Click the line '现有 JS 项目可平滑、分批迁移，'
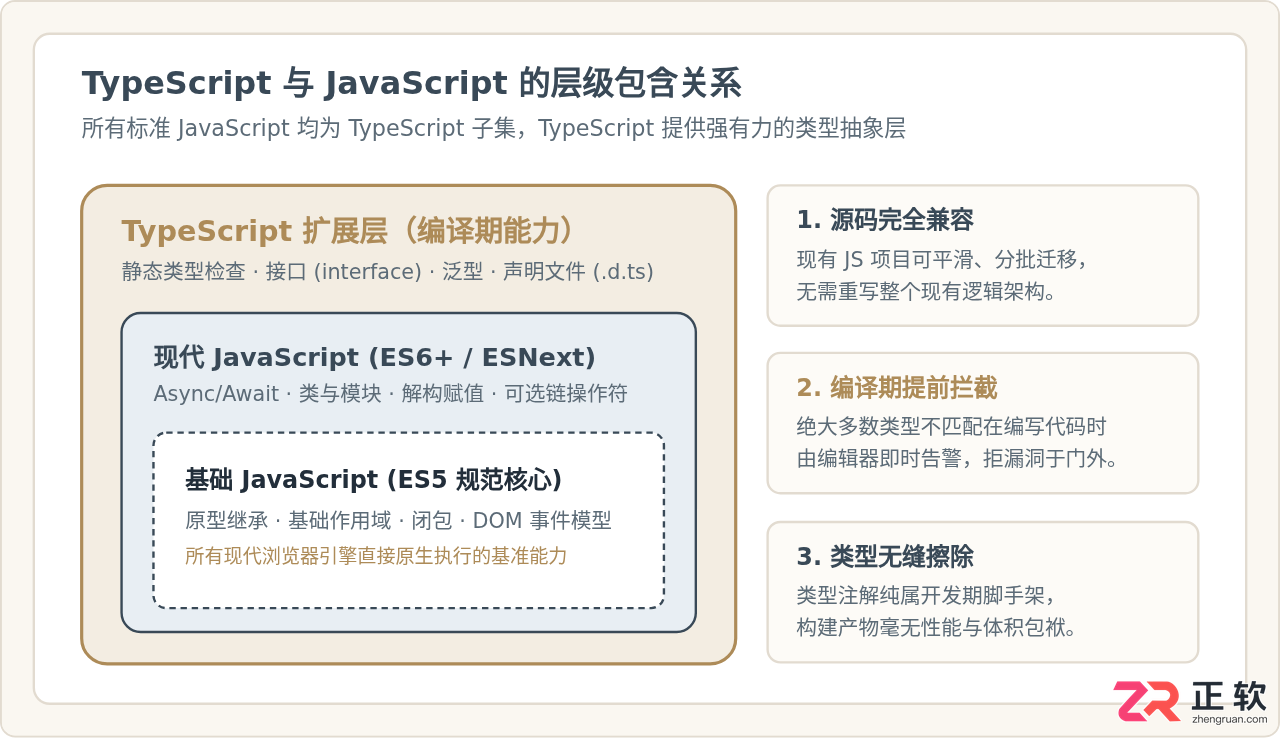This screenshot has width=1280, height=738. tap(942, 260)
